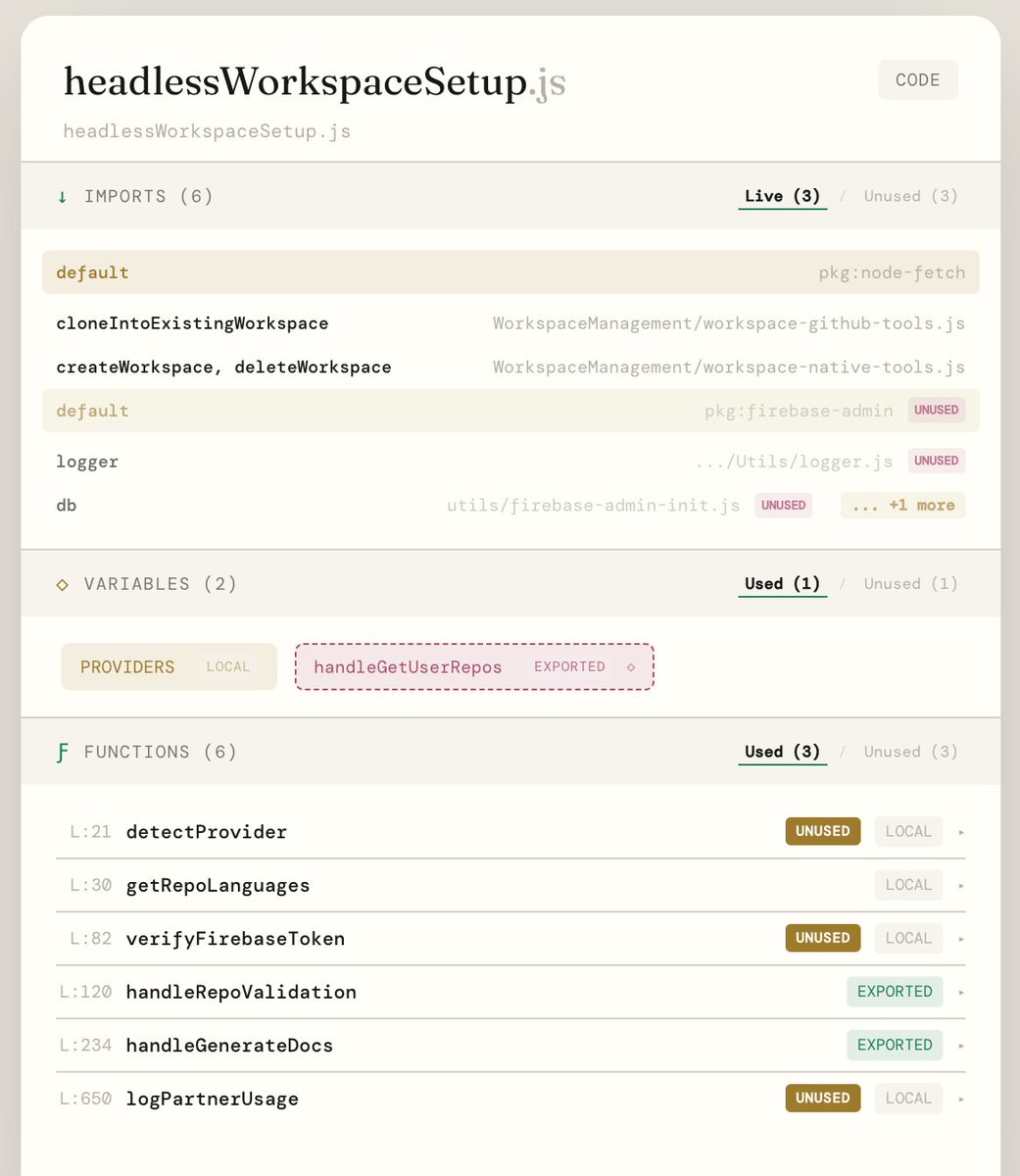The height and width of the screenshot is (1176, 1020).
Task: Click getRepoLanguages function name
Action: click(x=218, y=886)
